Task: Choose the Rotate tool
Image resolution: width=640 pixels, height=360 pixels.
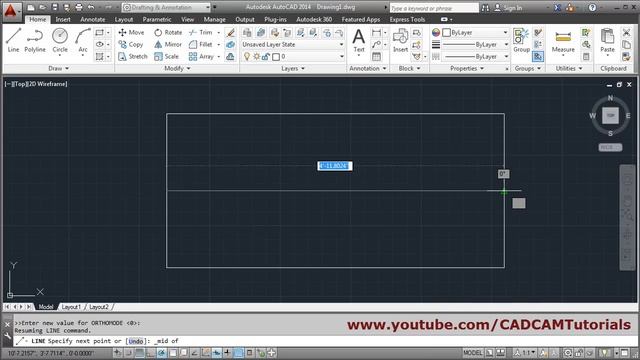Action: pyautogui.click(x=168, y=32)
